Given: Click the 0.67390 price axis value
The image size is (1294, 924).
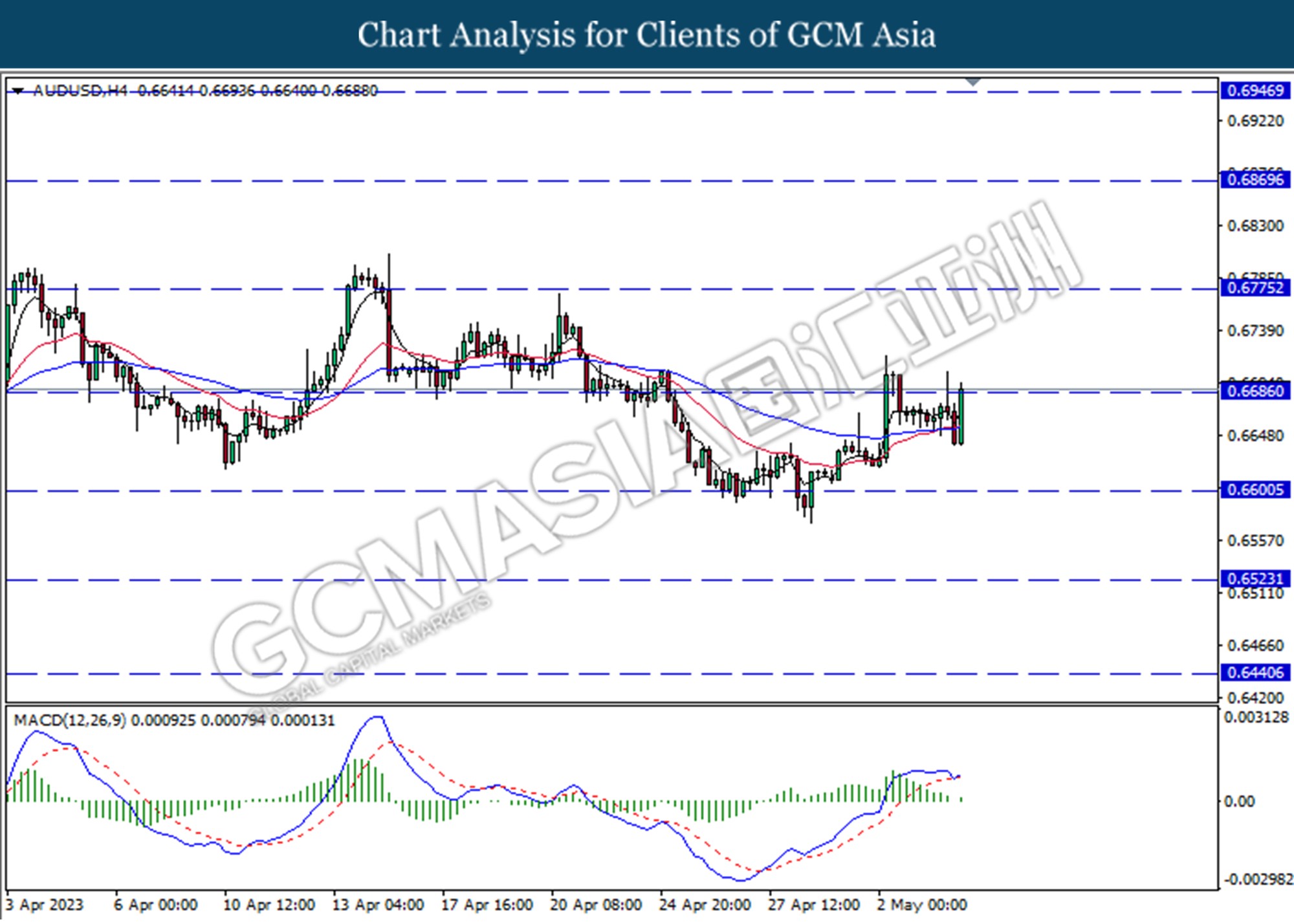Looking at the screenshot, I should pos(1255,331).
